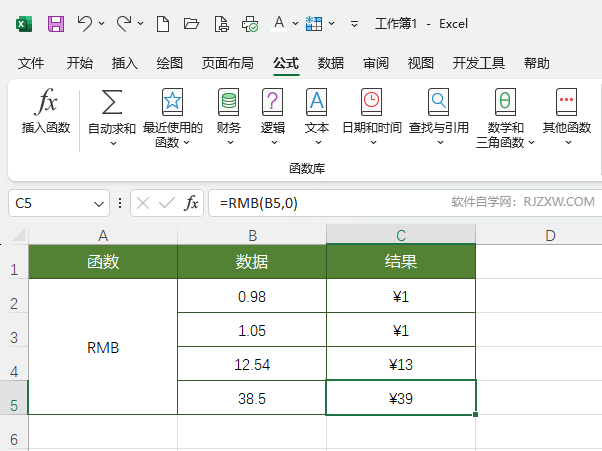
Task: Expand the font color dropdown arrow
Action: click(x=295, y=24)
